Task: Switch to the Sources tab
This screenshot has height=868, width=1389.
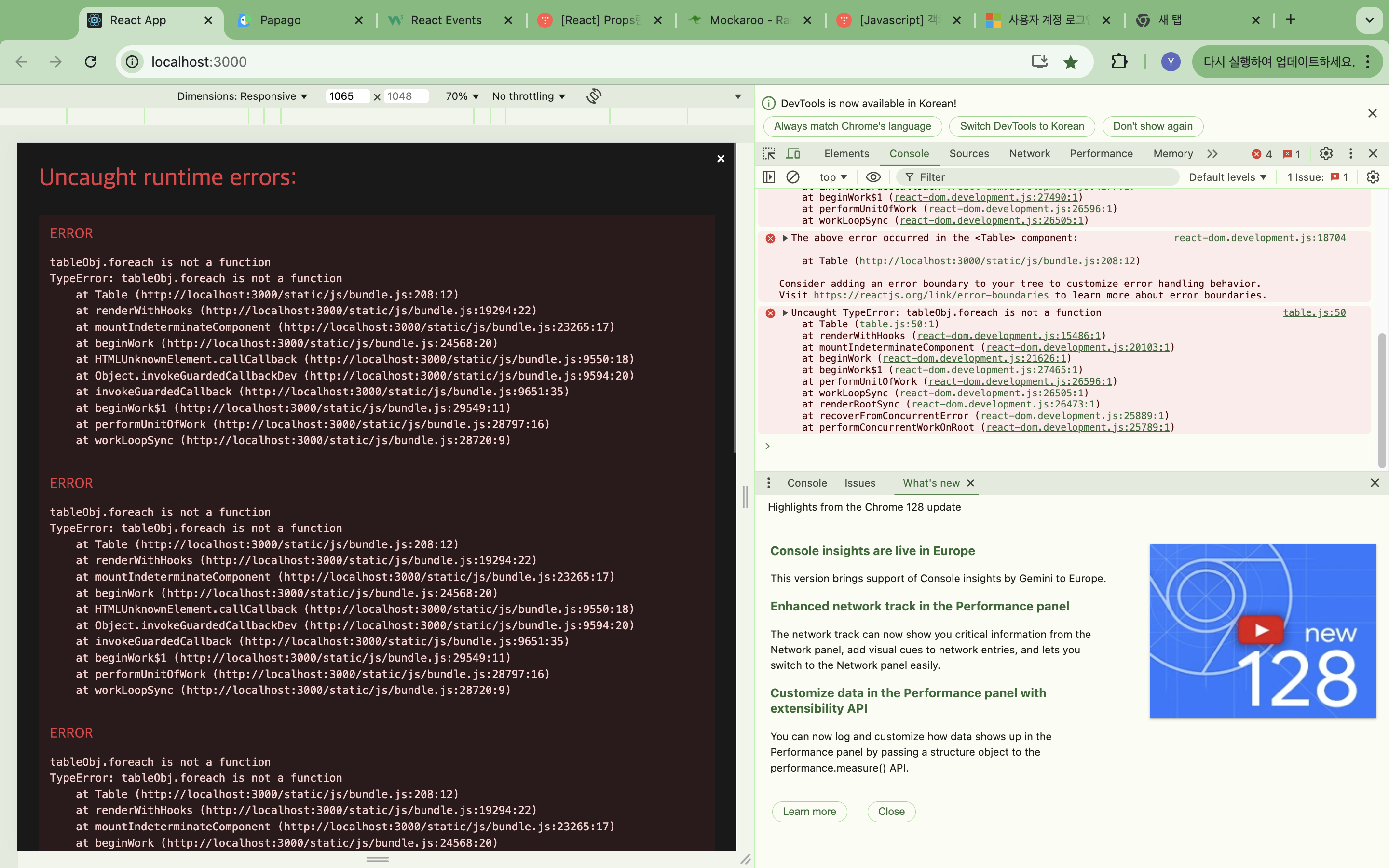Action: pyautogui.click(x=969, y=153)
